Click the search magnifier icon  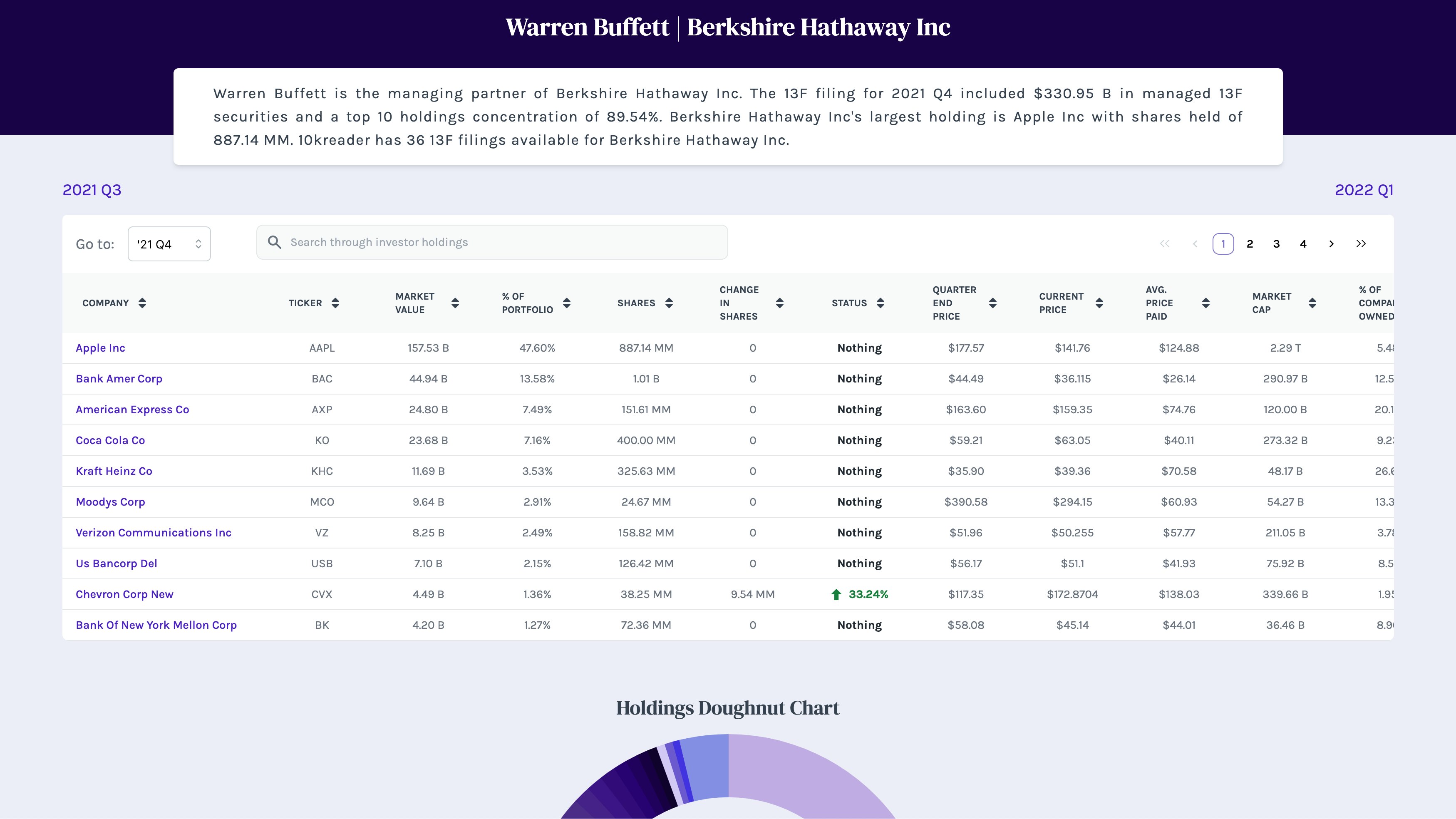tap(274, 243)
